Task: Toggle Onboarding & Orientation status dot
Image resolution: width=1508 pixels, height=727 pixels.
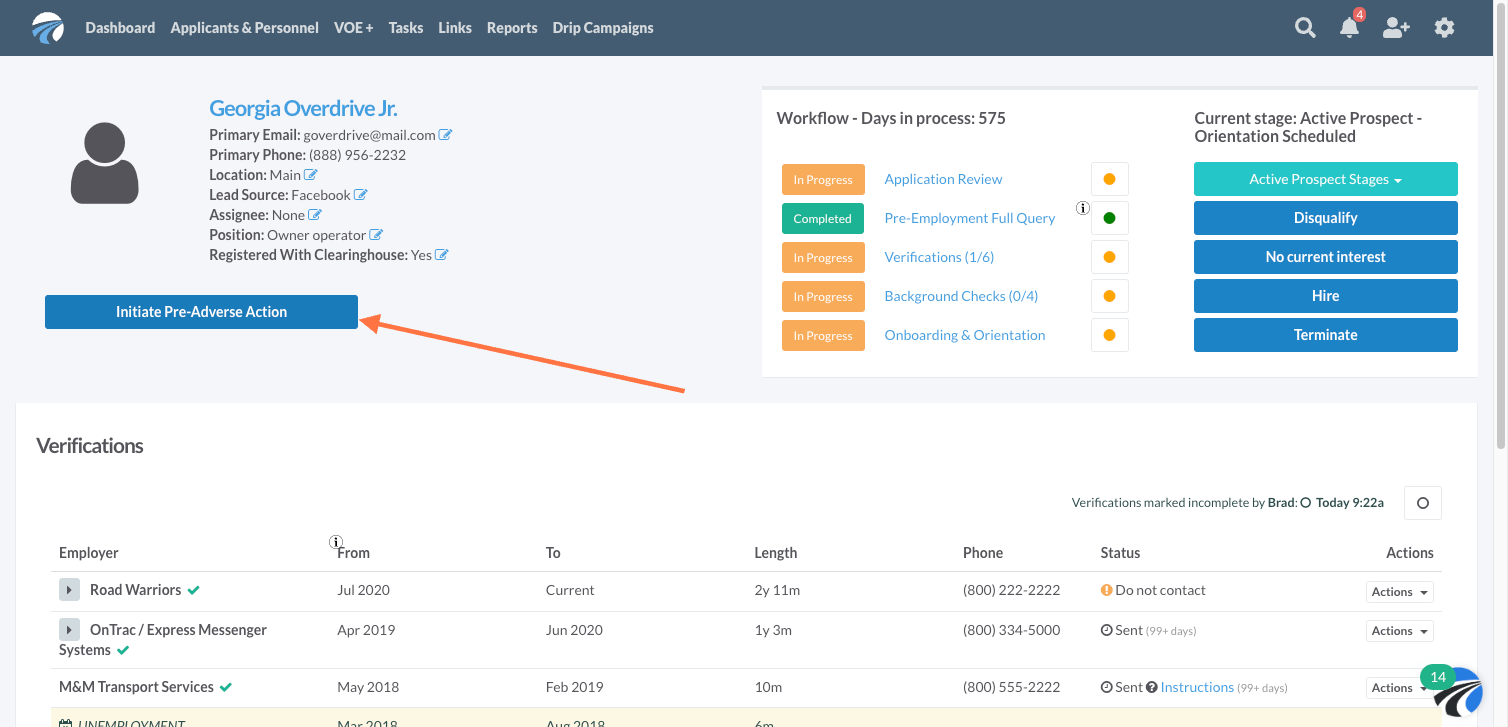Action: coord(1109,335)
